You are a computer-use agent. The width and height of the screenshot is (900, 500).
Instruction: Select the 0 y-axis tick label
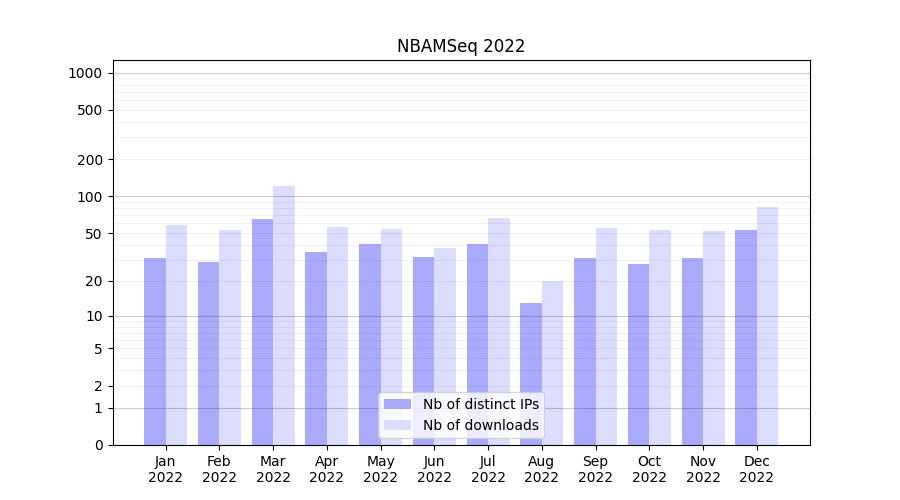pos(98,445)
